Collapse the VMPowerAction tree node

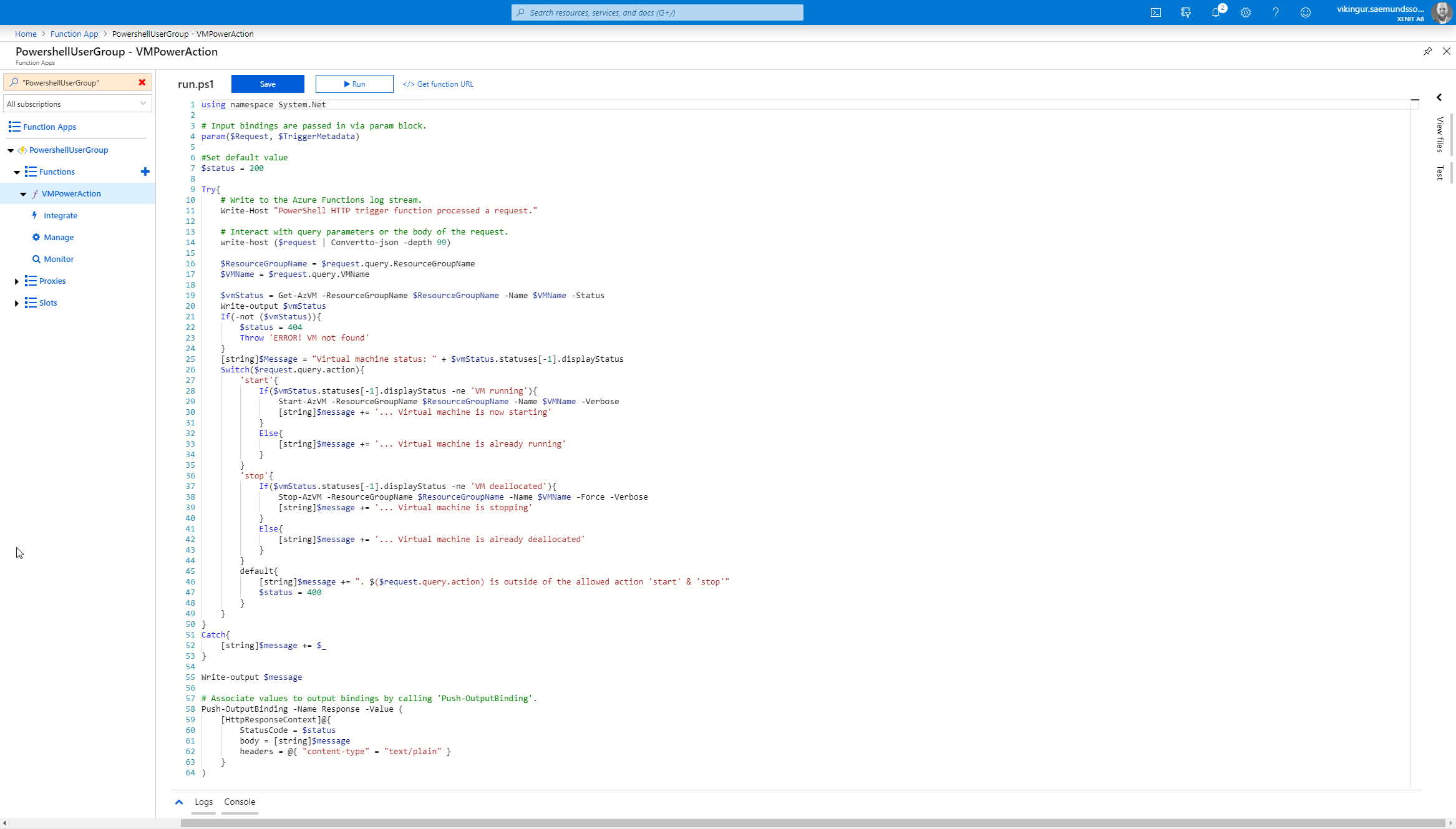point(23,194)
